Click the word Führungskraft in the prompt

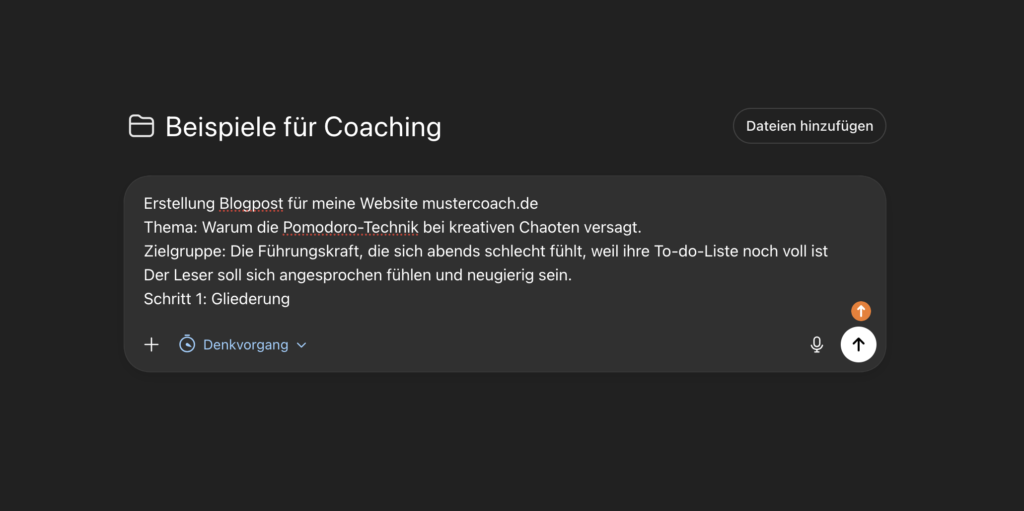[x=308, y=251]
